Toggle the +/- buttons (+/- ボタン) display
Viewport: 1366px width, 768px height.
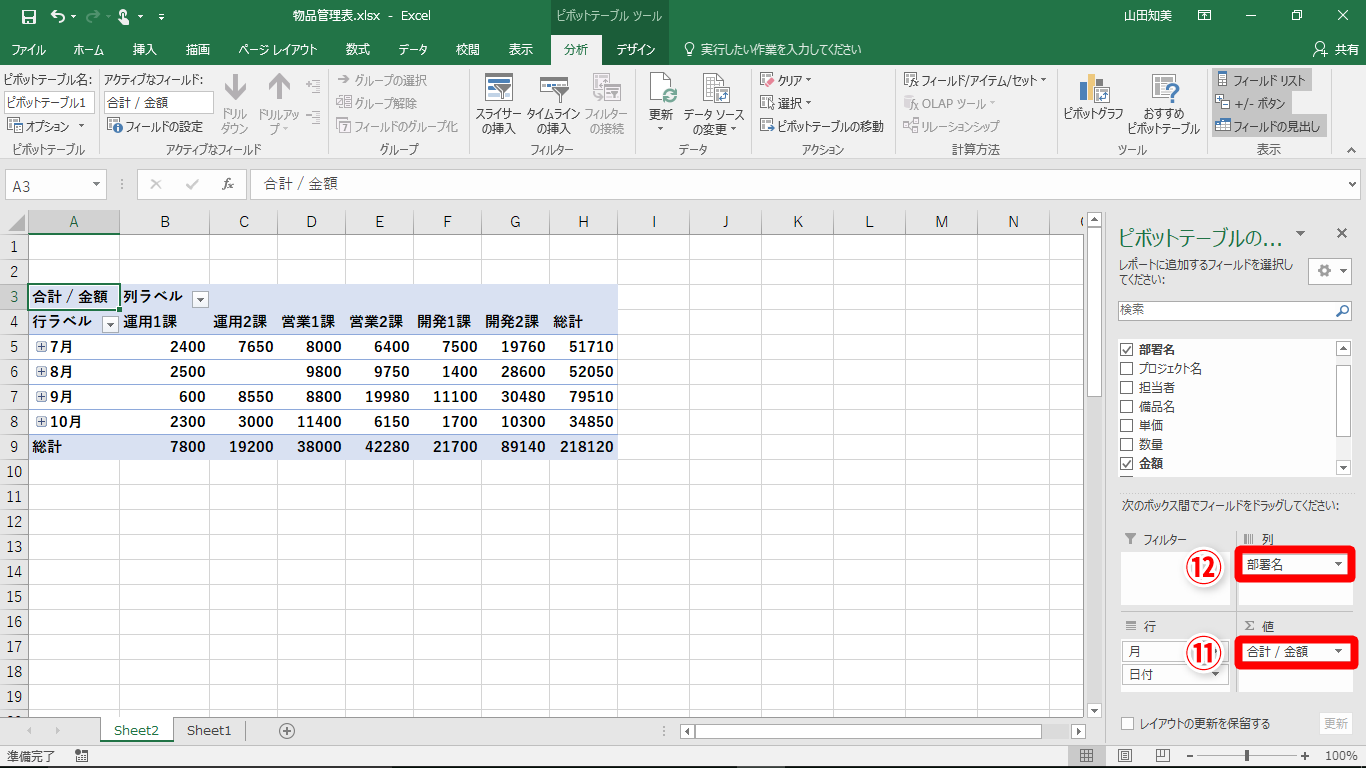(x=1250, y=103)
